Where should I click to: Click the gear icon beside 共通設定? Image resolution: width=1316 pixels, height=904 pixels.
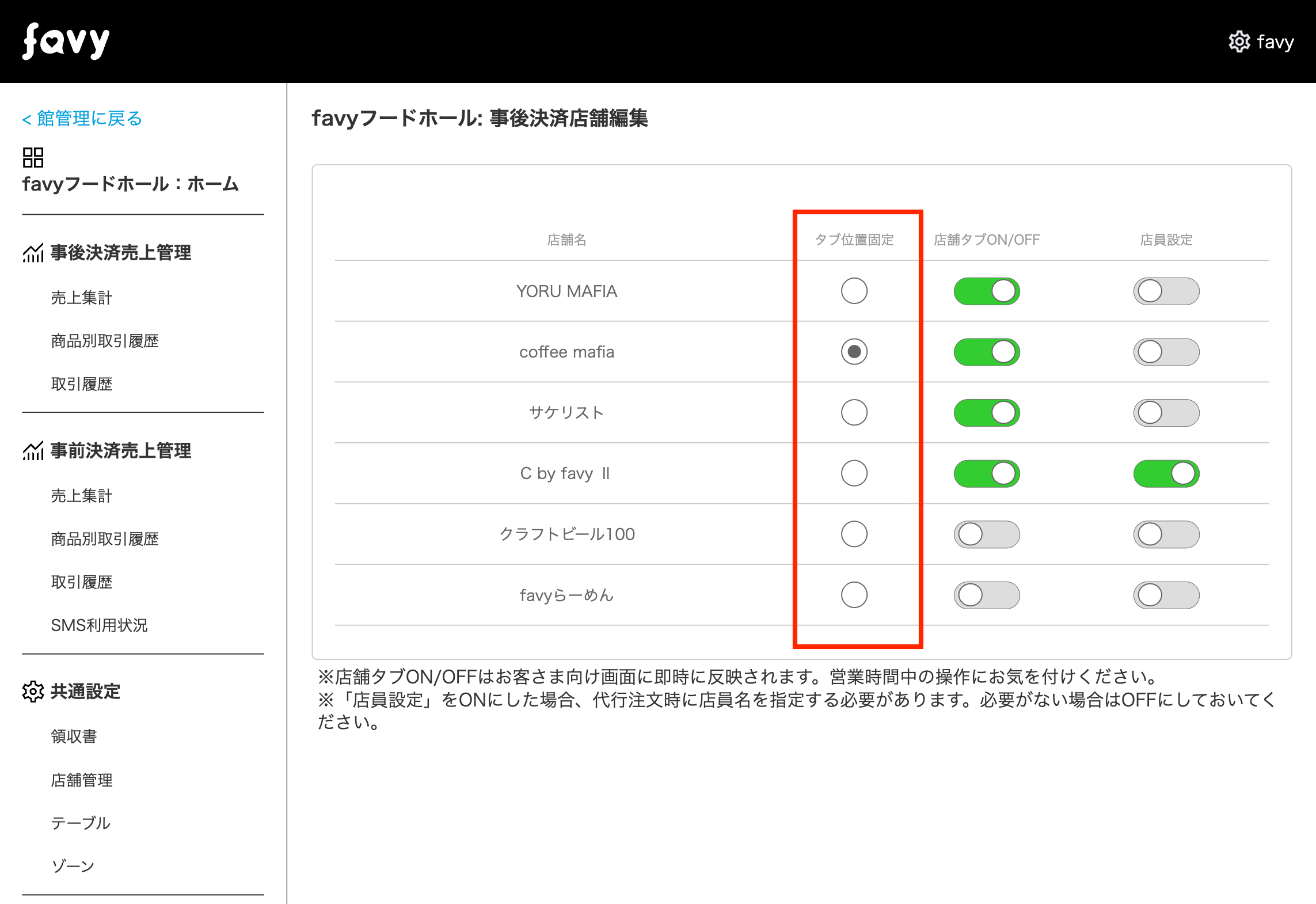point(33,691)
